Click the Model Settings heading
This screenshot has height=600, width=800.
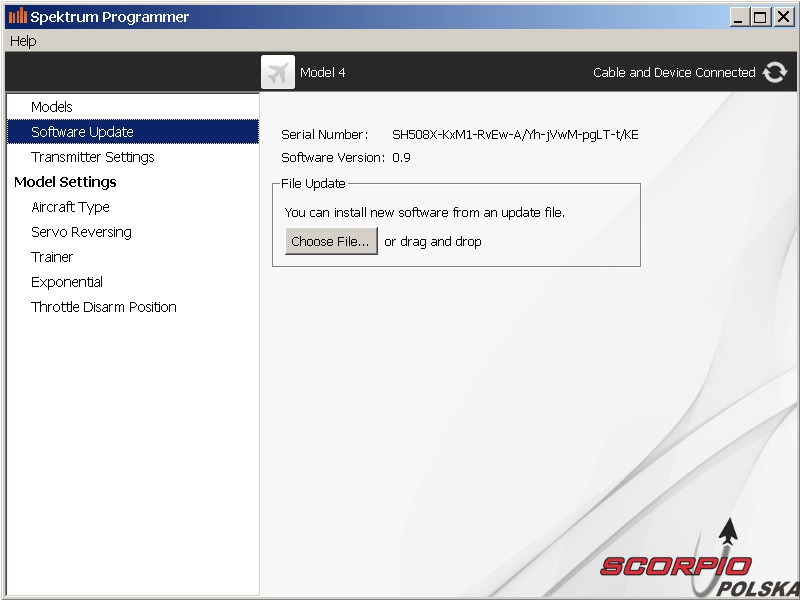[65, 182]
